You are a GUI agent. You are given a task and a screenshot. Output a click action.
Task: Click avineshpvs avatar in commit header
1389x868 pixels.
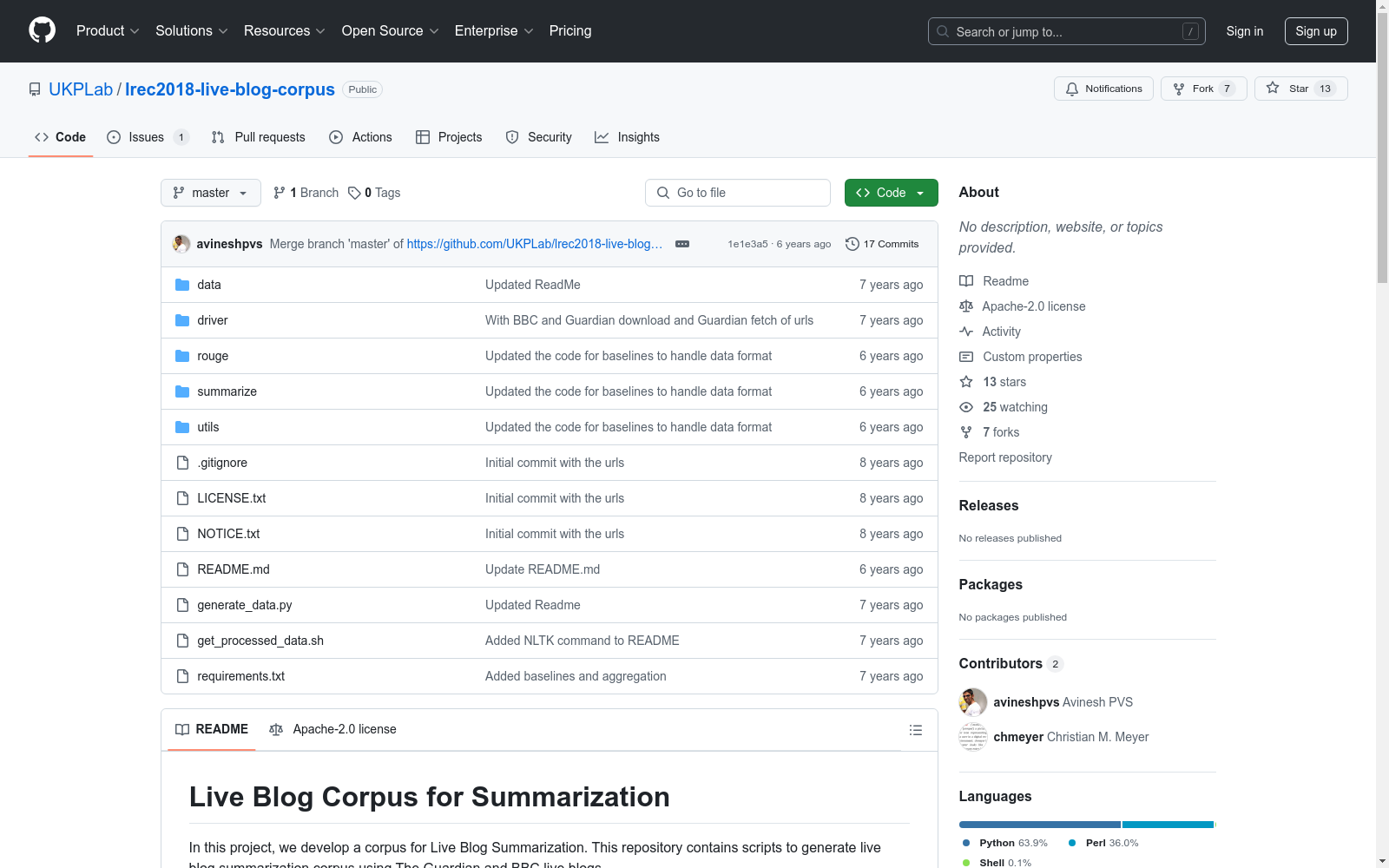(181, 244)
